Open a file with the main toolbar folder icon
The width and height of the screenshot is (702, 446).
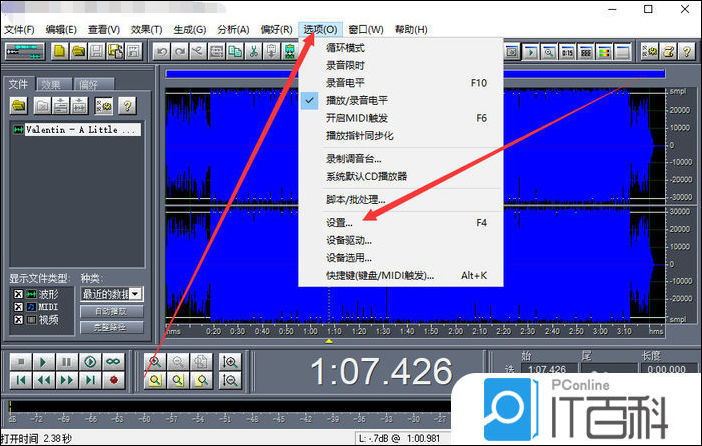[78, 51]
